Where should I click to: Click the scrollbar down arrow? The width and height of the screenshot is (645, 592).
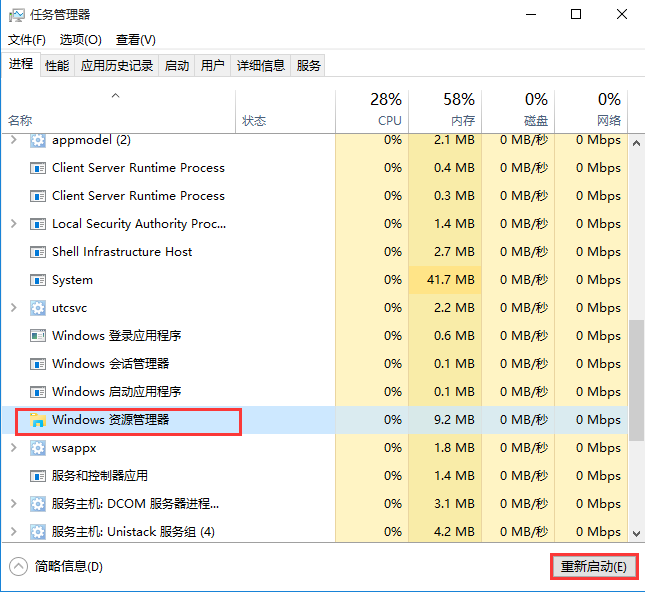coord(636,534)
